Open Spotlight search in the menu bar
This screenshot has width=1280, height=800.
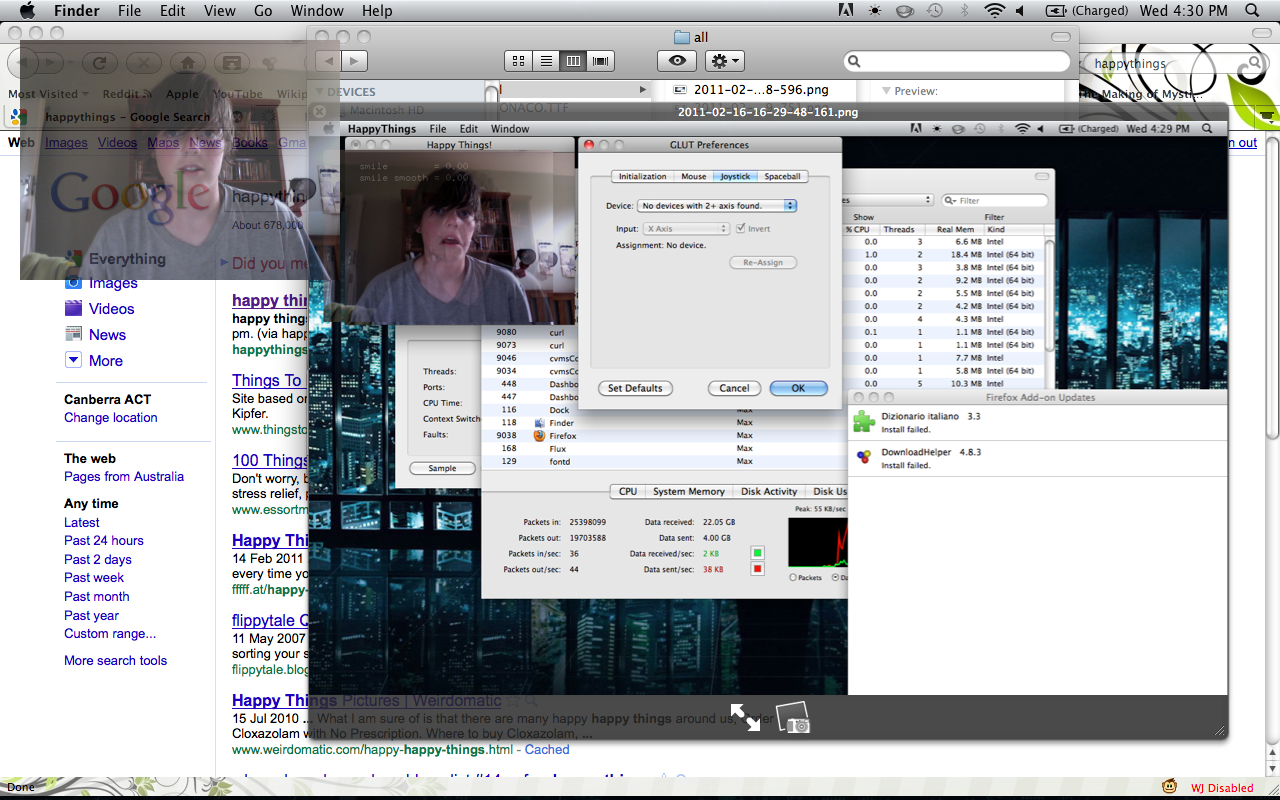click(1251, 11)
